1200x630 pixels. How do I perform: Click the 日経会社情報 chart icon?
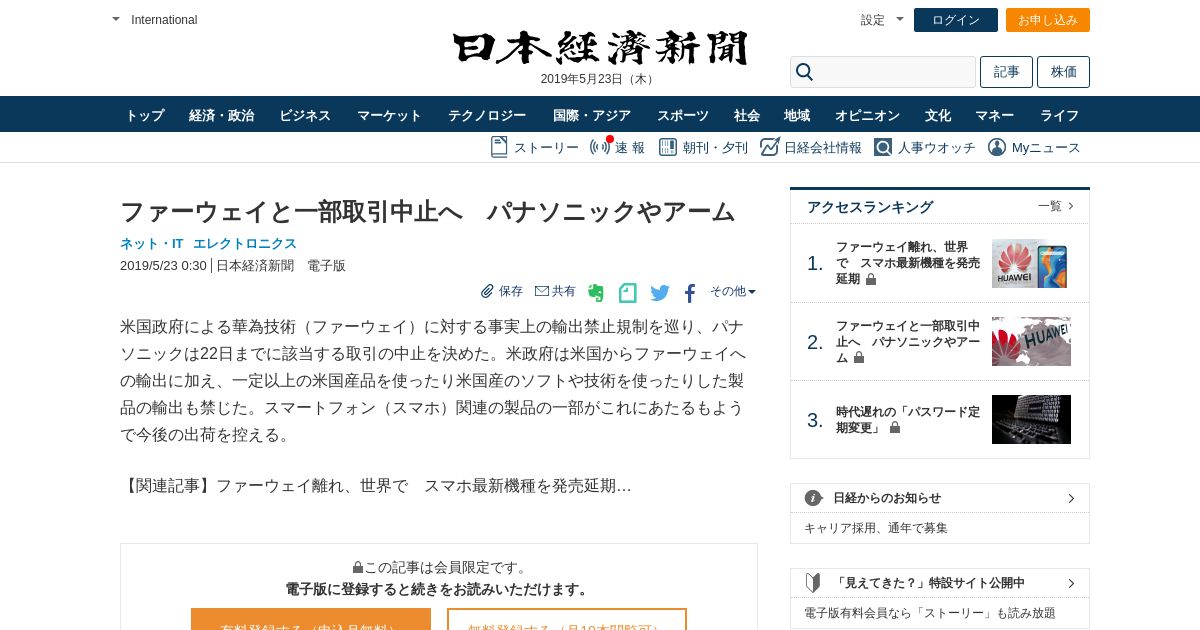click(769, 147)
